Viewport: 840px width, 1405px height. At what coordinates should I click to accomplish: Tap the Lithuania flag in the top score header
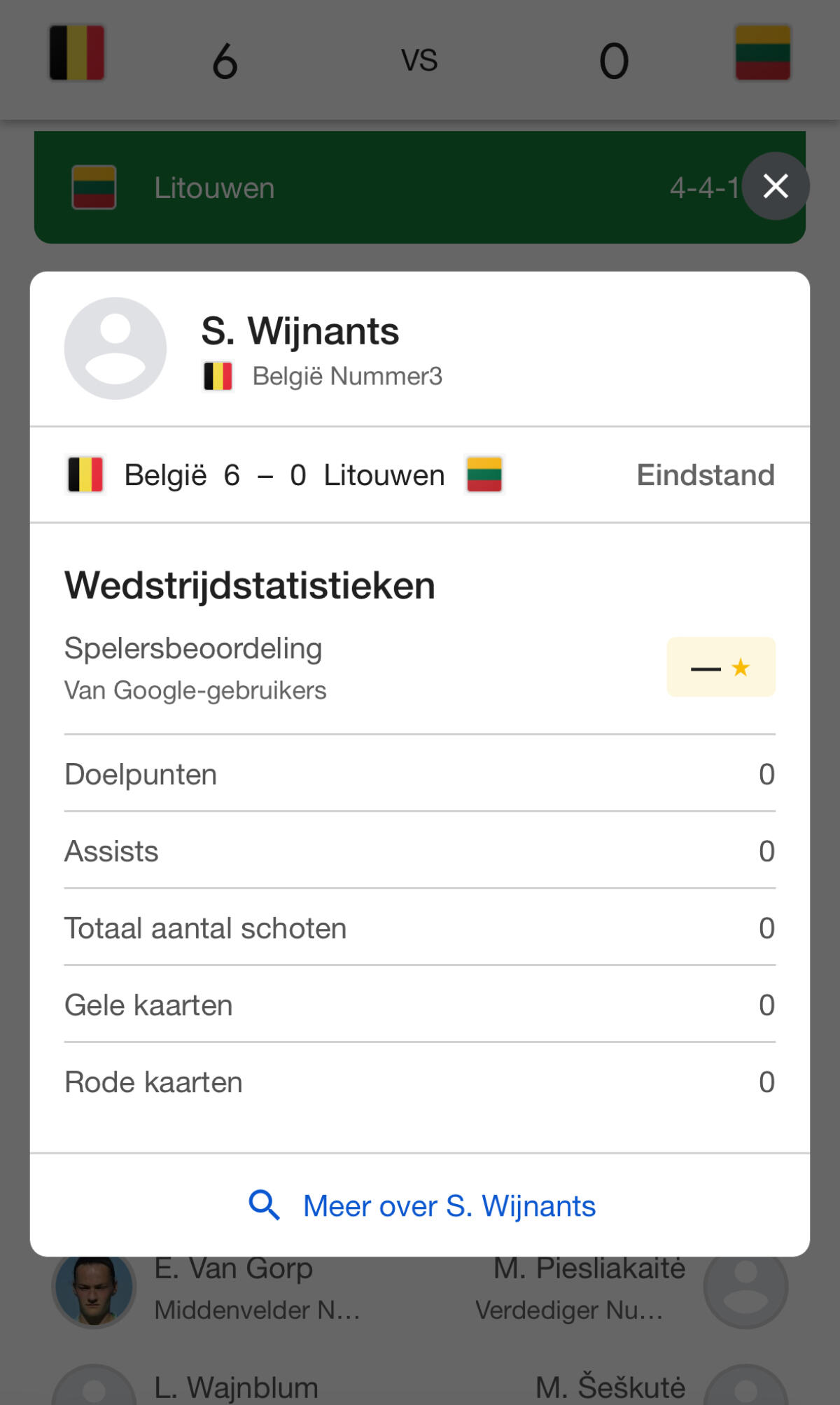[762, 53]
